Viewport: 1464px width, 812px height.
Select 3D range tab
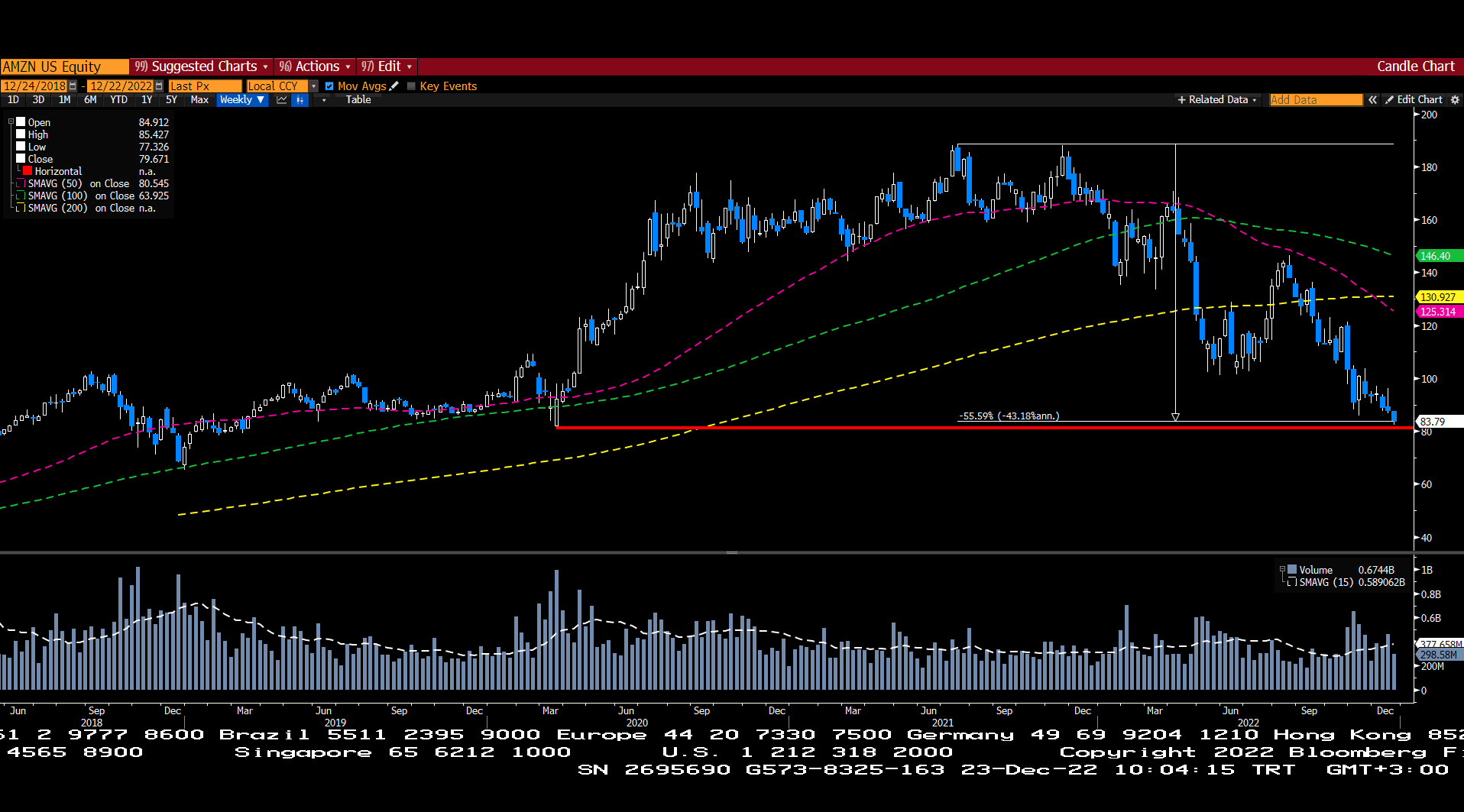38,100
